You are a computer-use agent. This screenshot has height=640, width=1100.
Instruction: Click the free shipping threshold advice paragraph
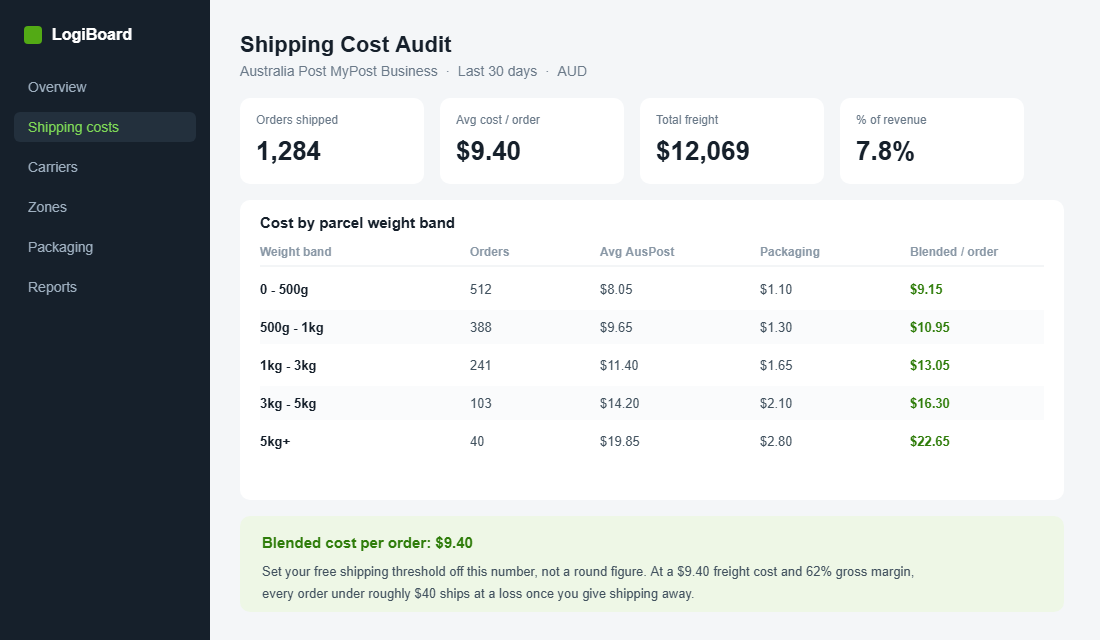(588, 582)
